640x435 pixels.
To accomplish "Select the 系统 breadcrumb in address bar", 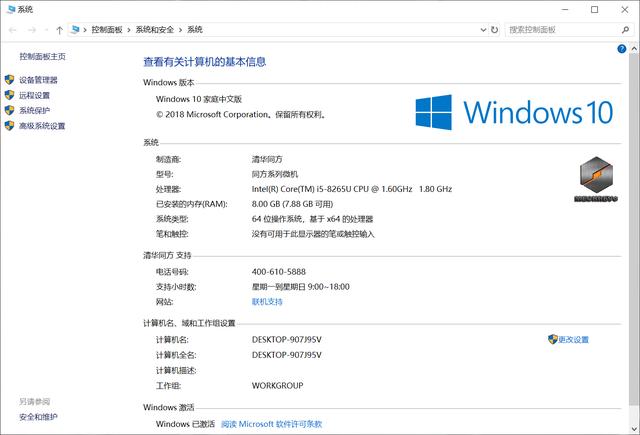I will 195,29.
